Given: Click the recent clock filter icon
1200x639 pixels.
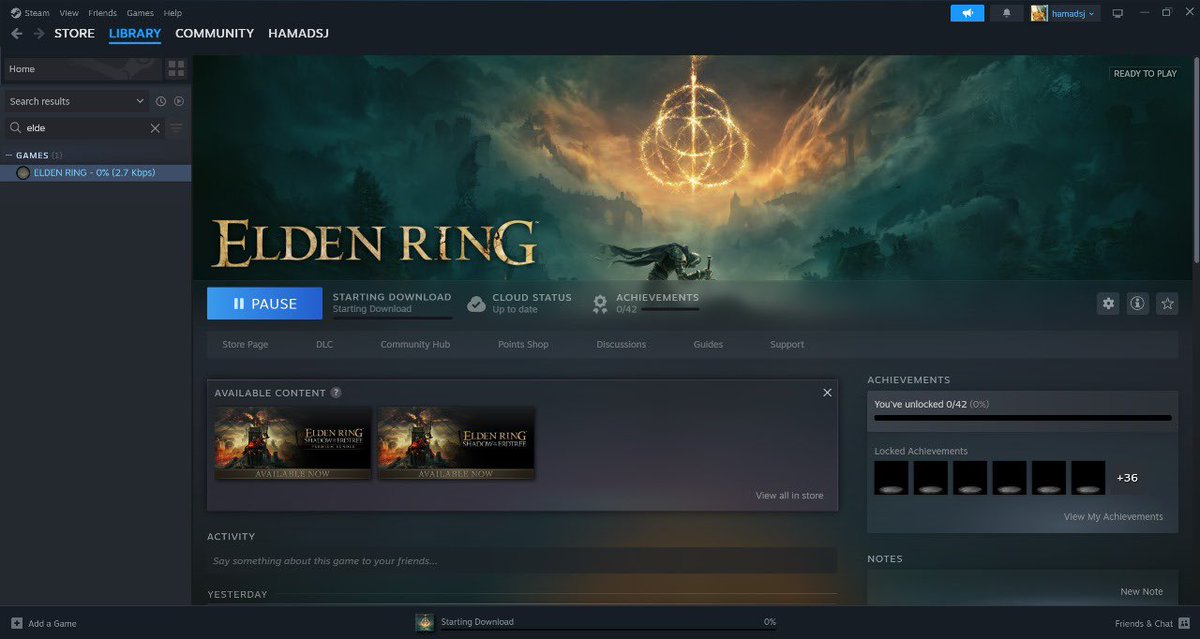Looking at the screenshot, I should [x=160, y=101].
